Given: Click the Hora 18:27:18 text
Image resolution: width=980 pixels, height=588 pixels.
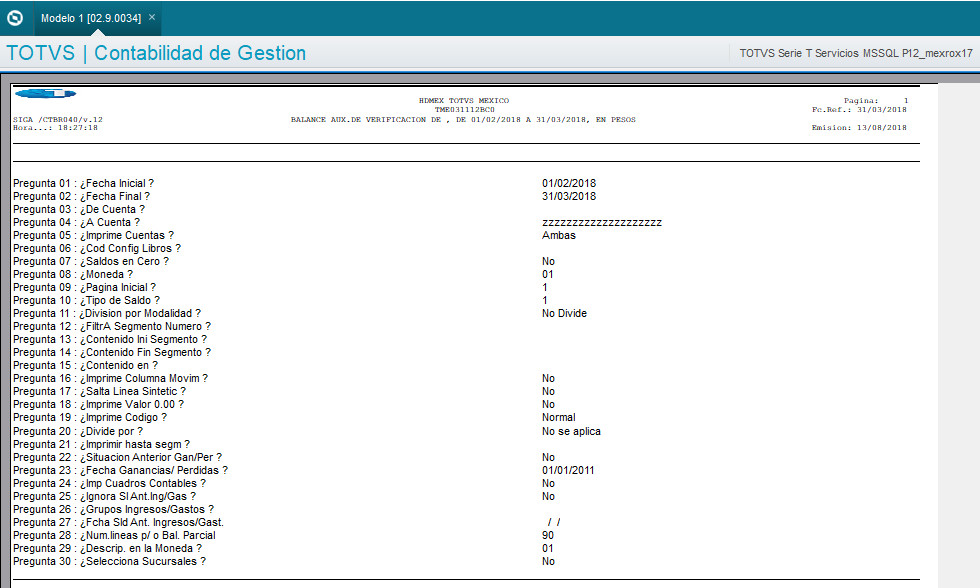Looking at the screenshot, I should pos(56,127).
